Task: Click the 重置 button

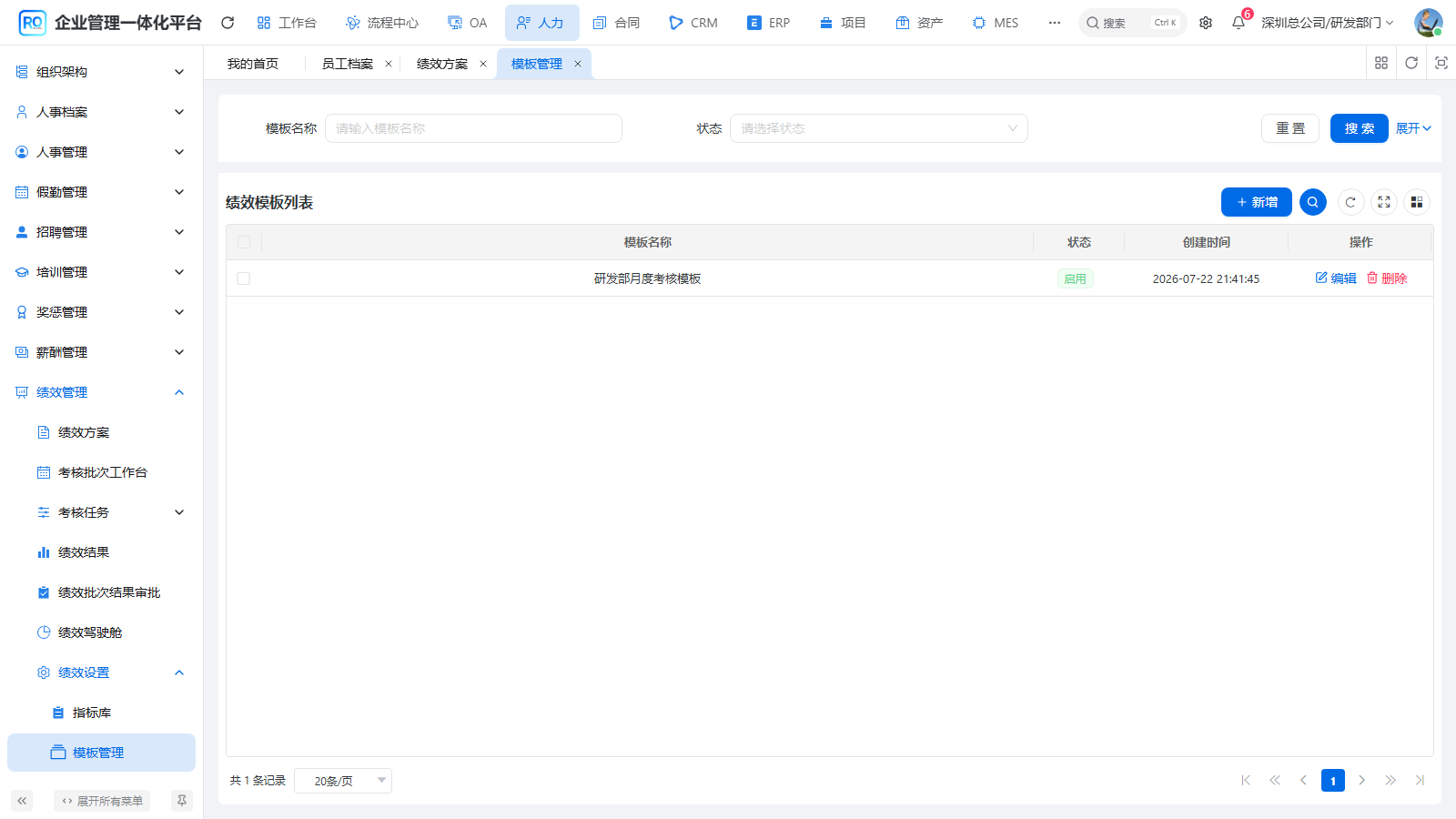Action: (x=1290, y=128)
